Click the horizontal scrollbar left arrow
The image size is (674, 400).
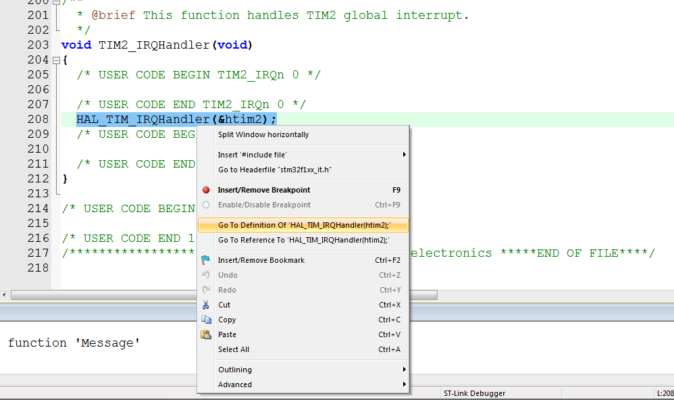click(4, 295)
